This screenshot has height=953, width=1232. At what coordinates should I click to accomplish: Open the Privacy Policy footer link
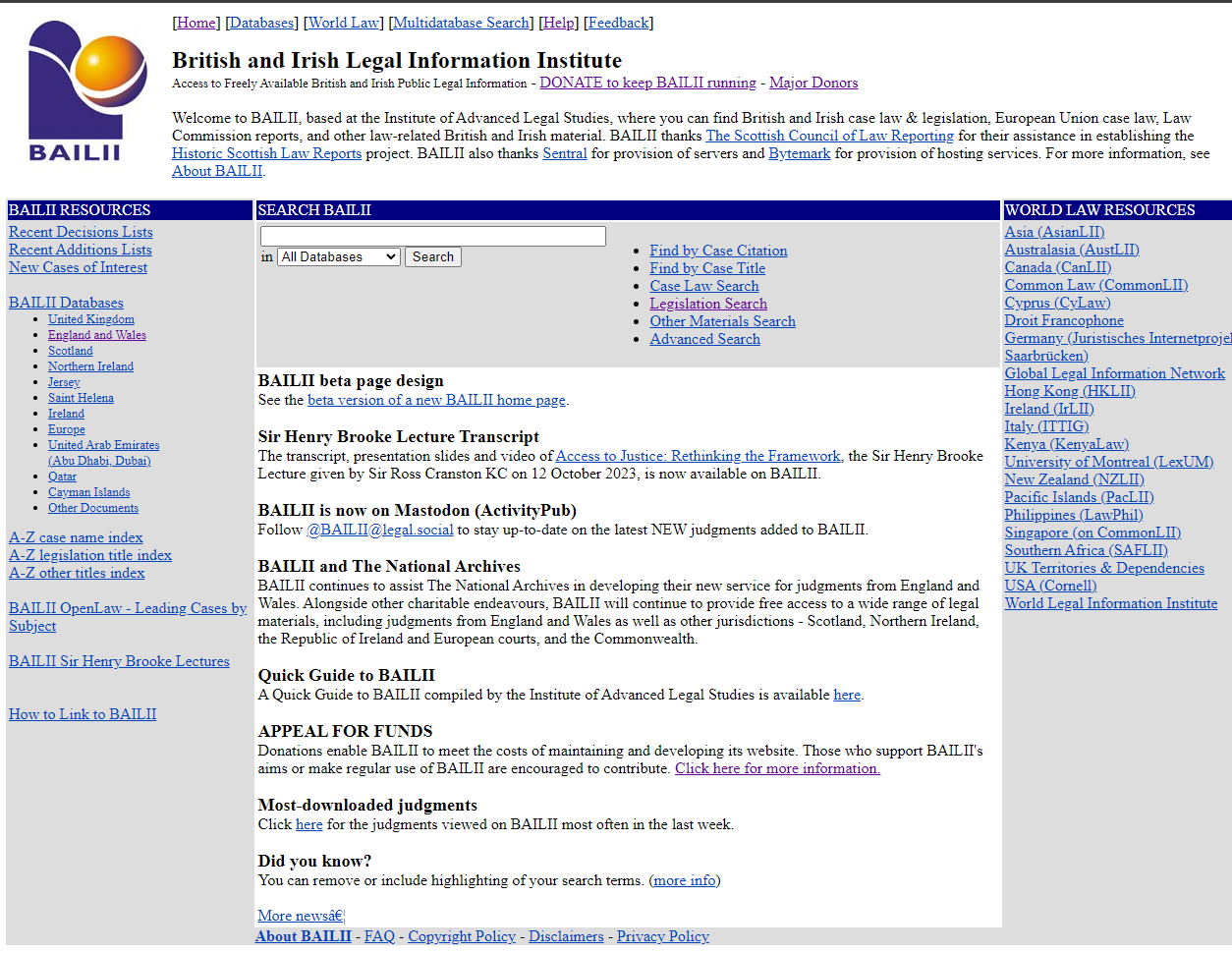click(662, 937)
